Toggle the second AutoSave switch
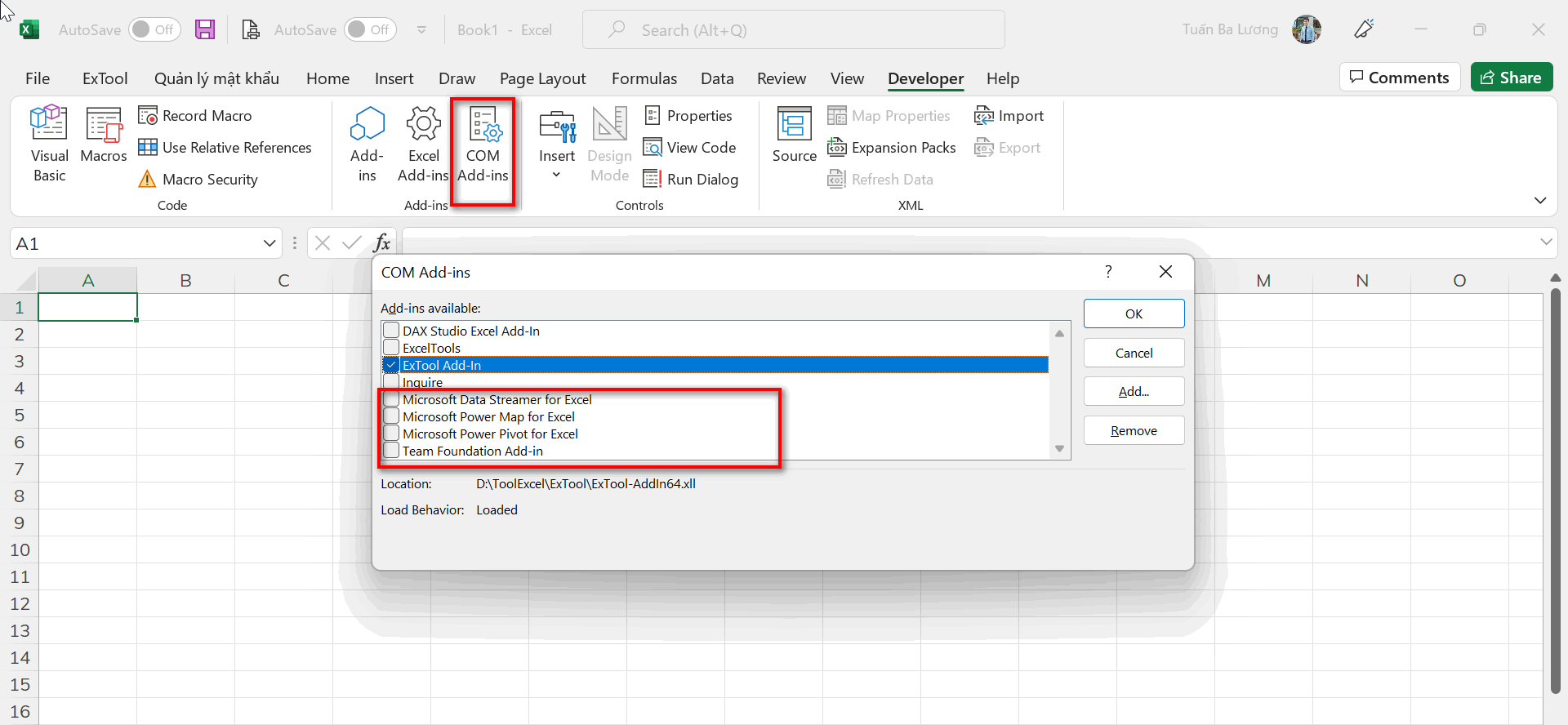Screen dimensions: 1568x725 coord(371,29)
